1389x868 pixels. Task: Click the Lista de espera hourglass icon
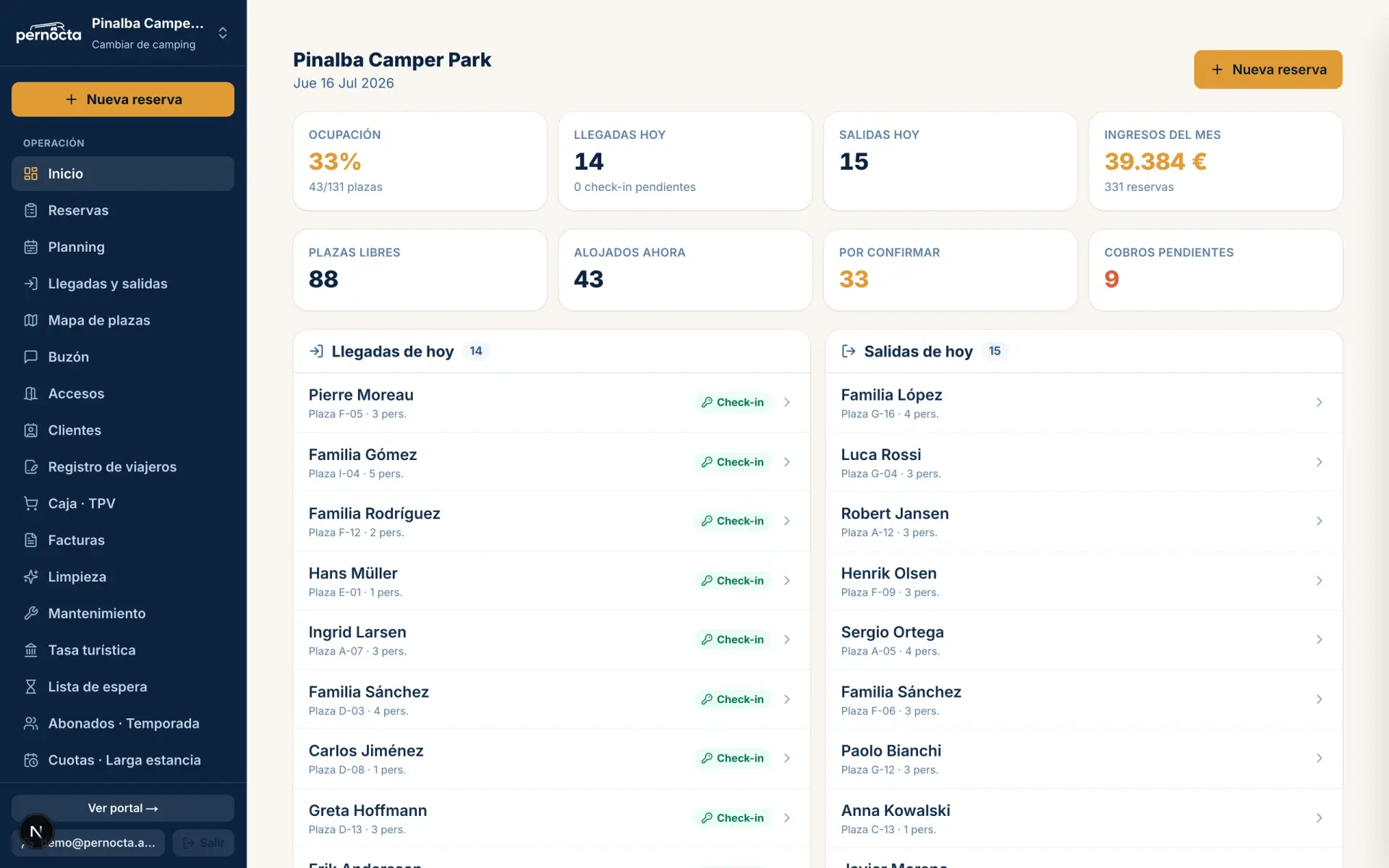click(x=30, y=686)
